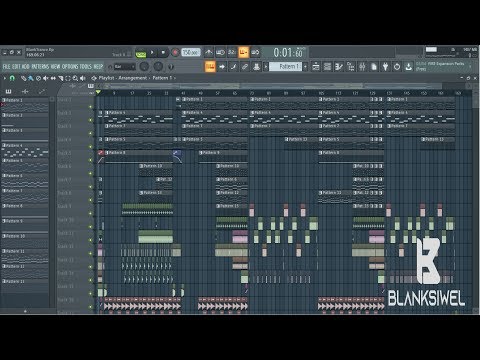Click the arrow left of pattern selector
480x360 pixels.
tap(266, 67)
